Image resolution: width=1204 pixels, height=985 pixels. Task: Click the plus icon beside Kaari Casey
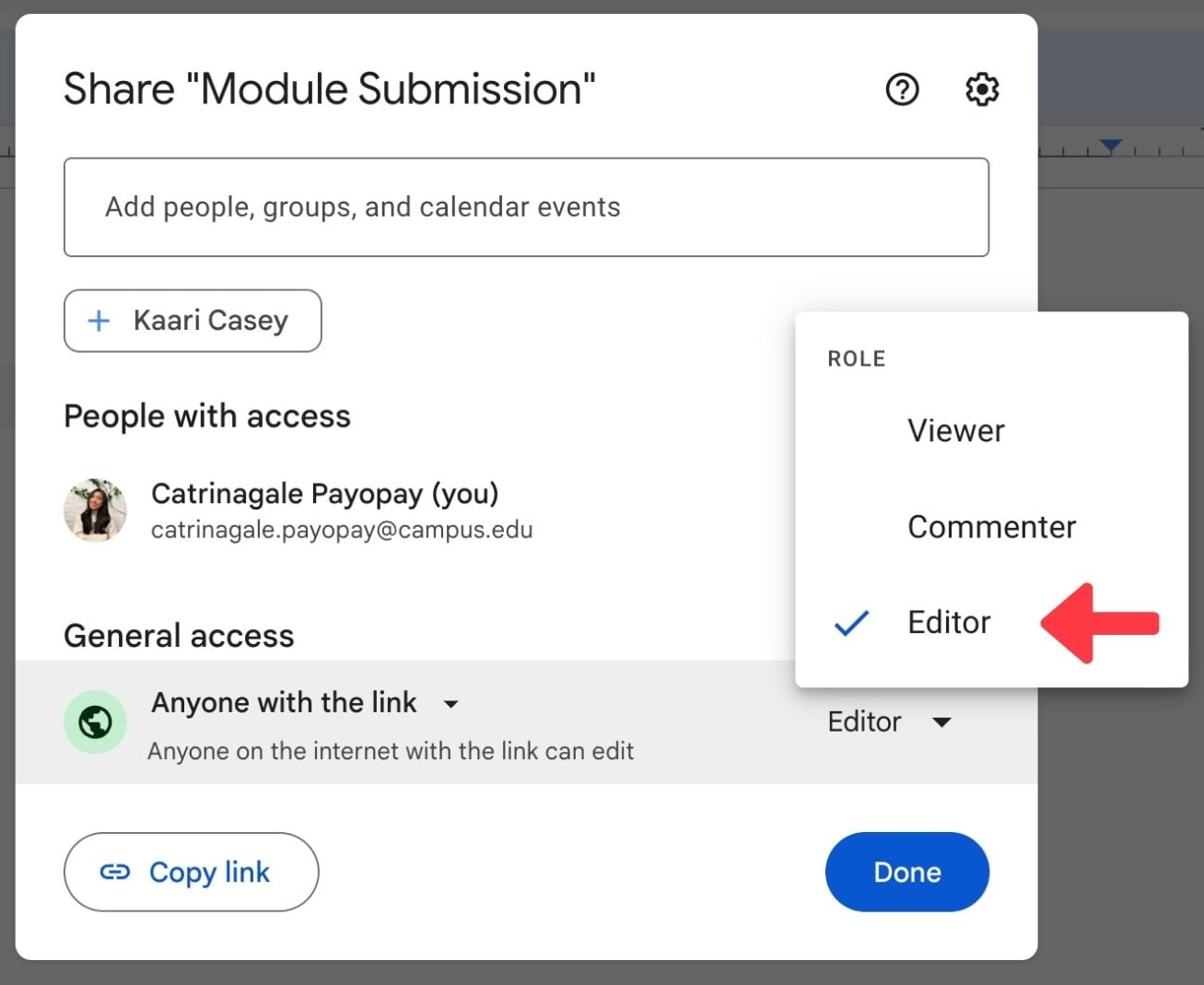[x=99, y=321]
